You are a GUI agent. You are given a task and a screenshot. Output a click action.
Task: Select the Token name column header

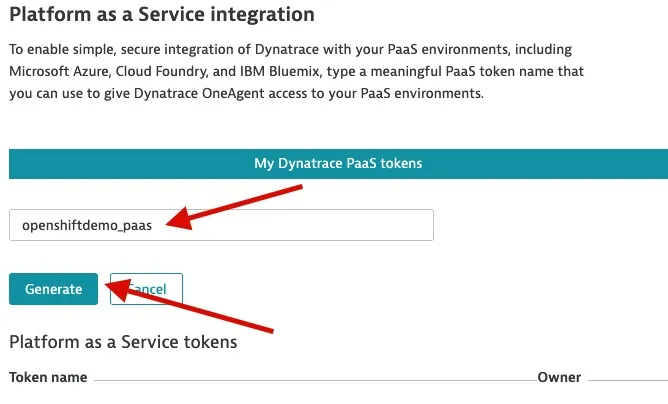point(48,377)
